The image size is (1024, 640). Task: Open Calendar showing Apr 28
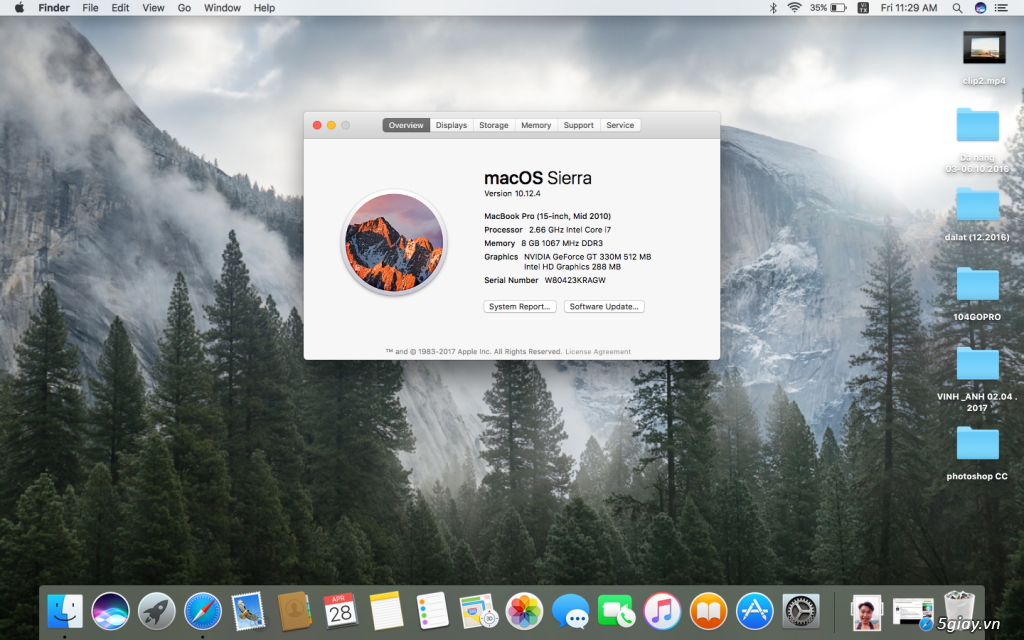point(340,611)
